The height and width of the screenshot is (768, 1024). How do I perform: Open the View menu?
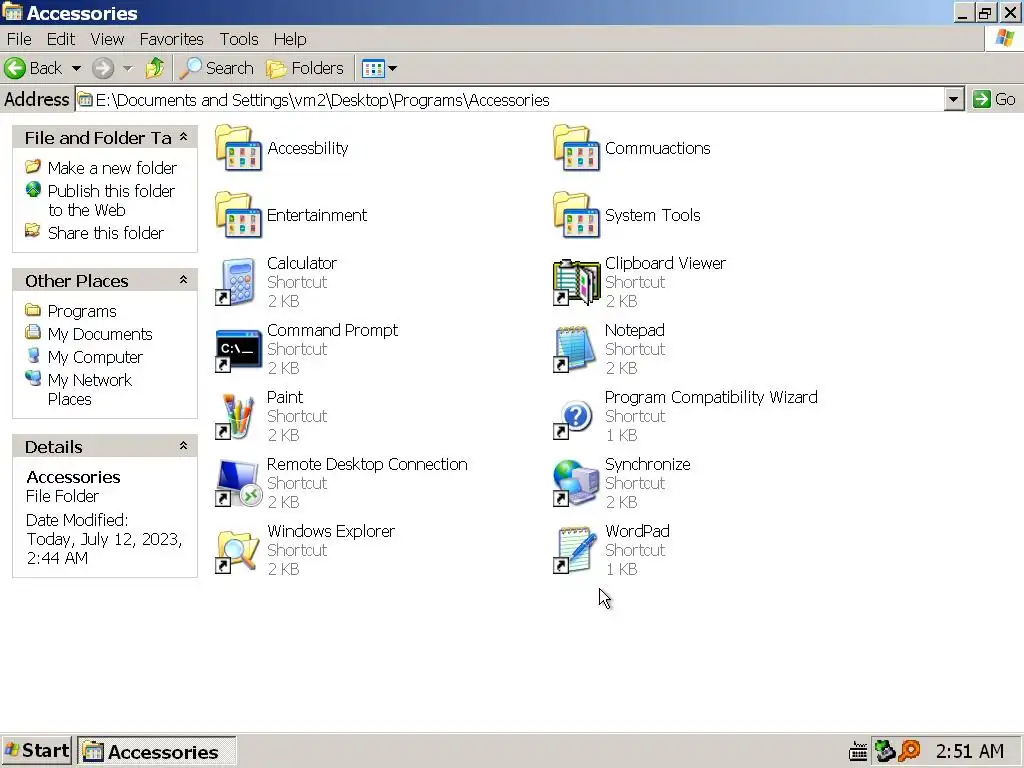[x=107, y=39]
